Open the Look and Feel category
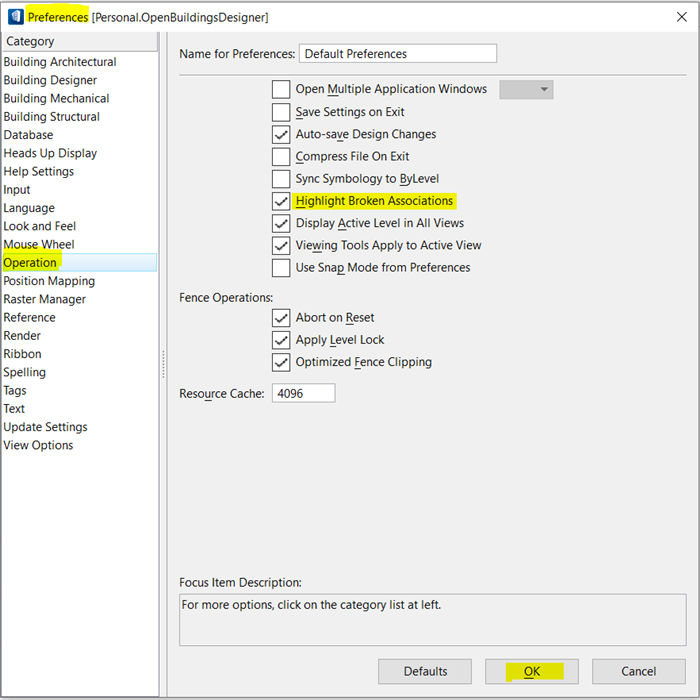The height and width of the screenshot is (700, 700). click(x=40, y=226)
